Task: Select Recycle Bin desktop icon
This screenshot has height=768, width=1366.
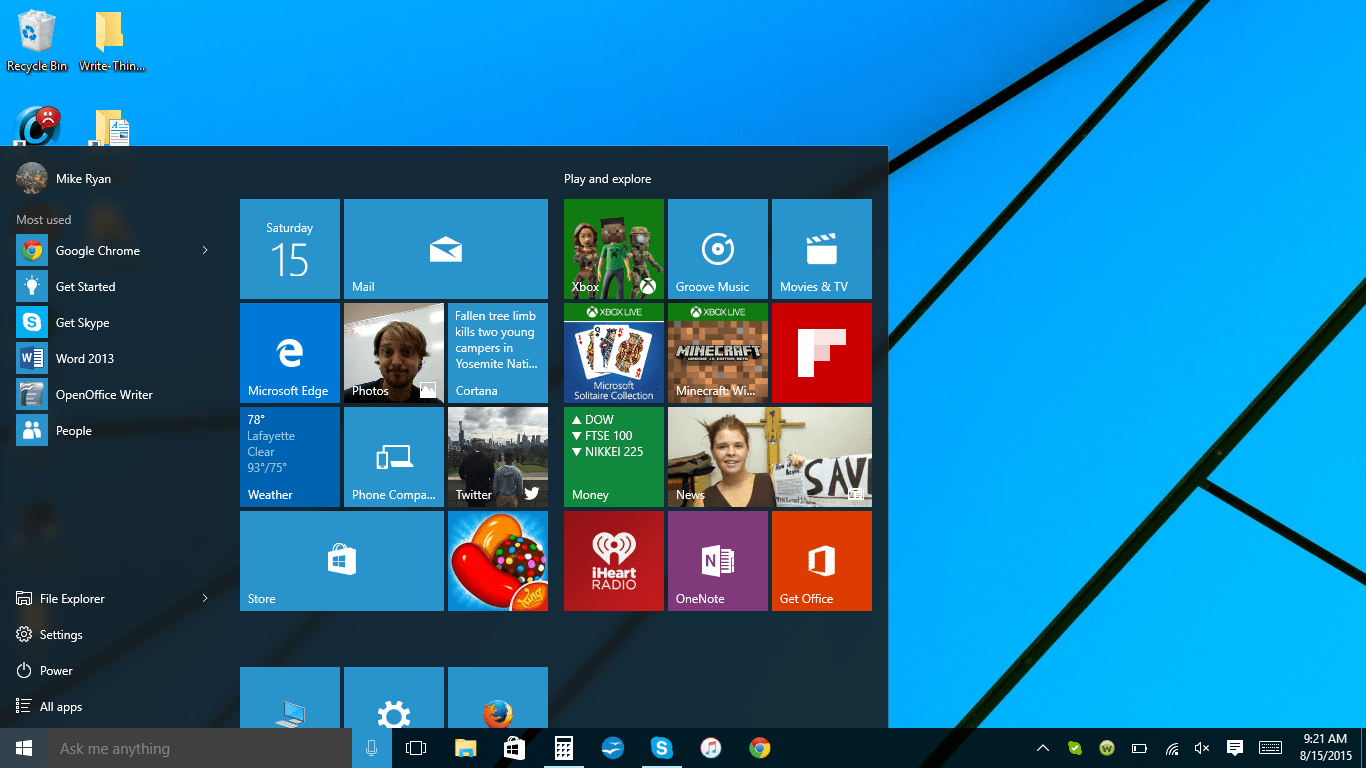Action: click(x=37, y=41)
